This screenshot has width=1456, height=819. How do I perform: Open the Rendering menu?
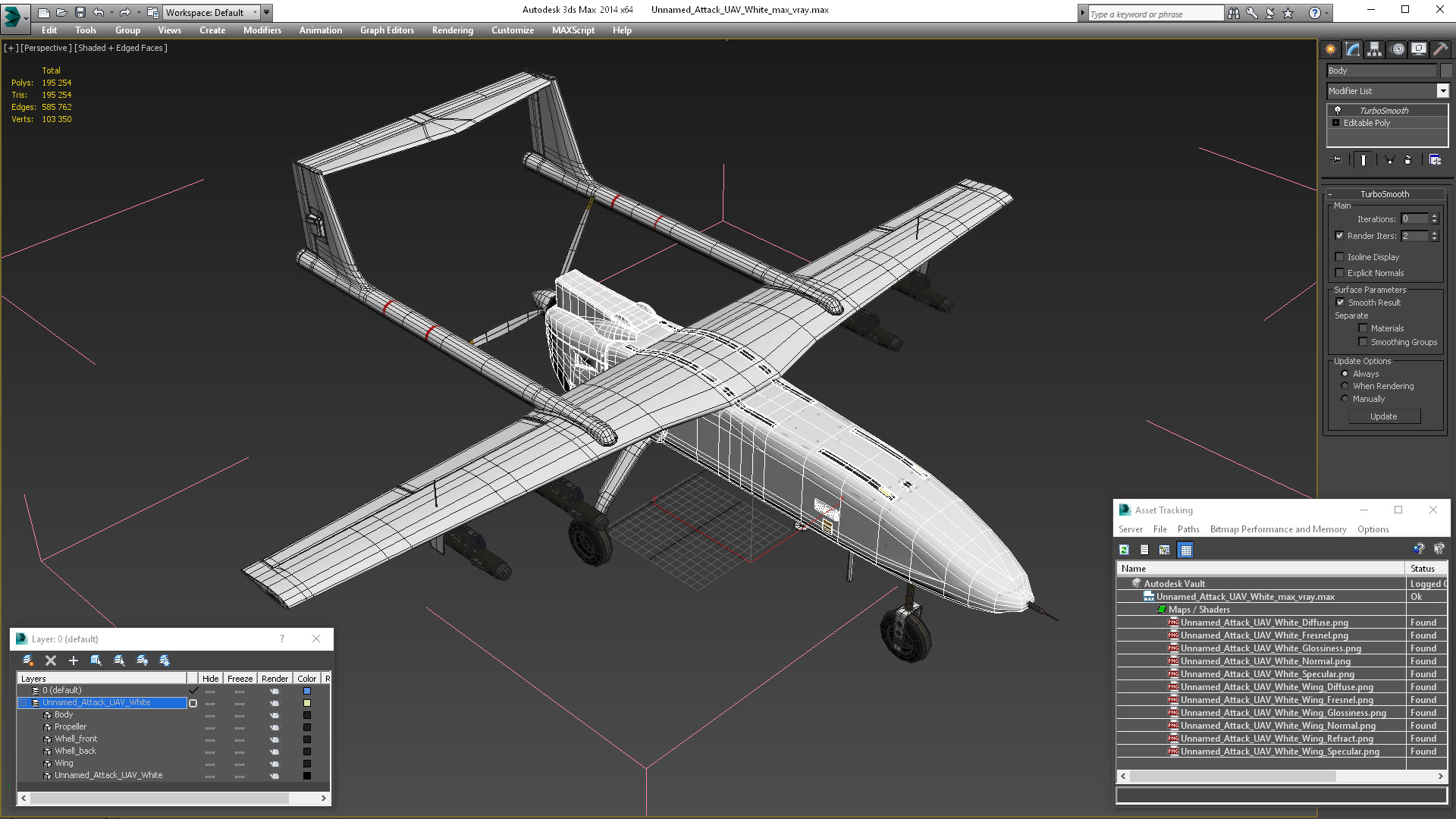452,30
